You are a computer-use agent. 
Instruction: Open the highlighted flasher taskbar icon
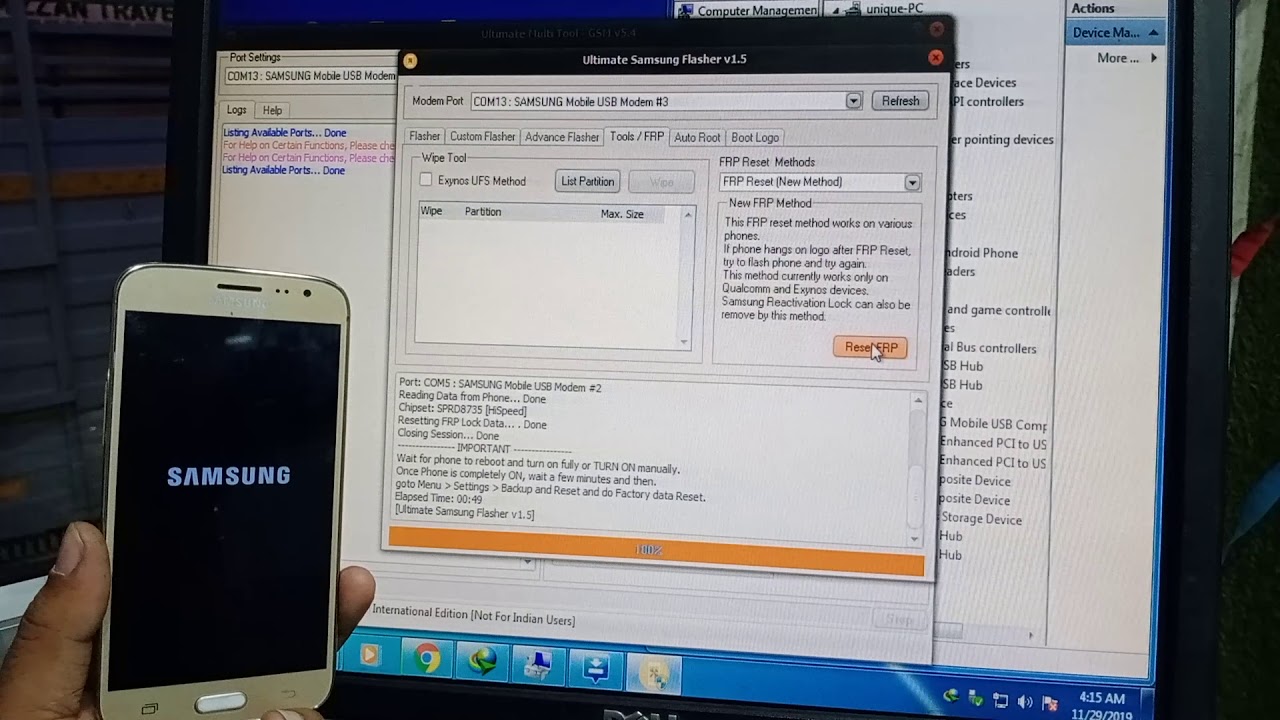coord(656,672)
